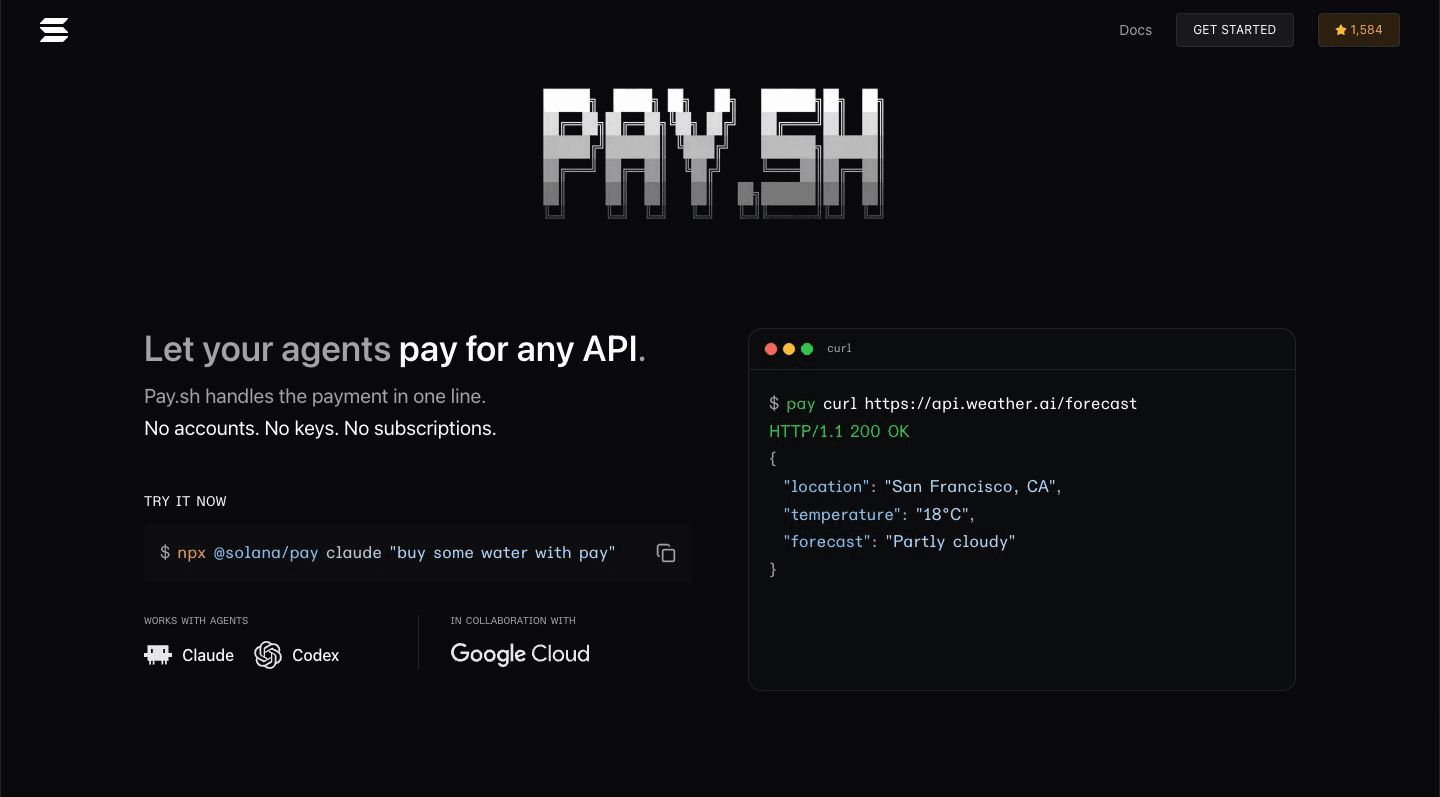Screen dimensions: 1440x797
Task: Click the TRY IT NOW label
Action: 185,501
